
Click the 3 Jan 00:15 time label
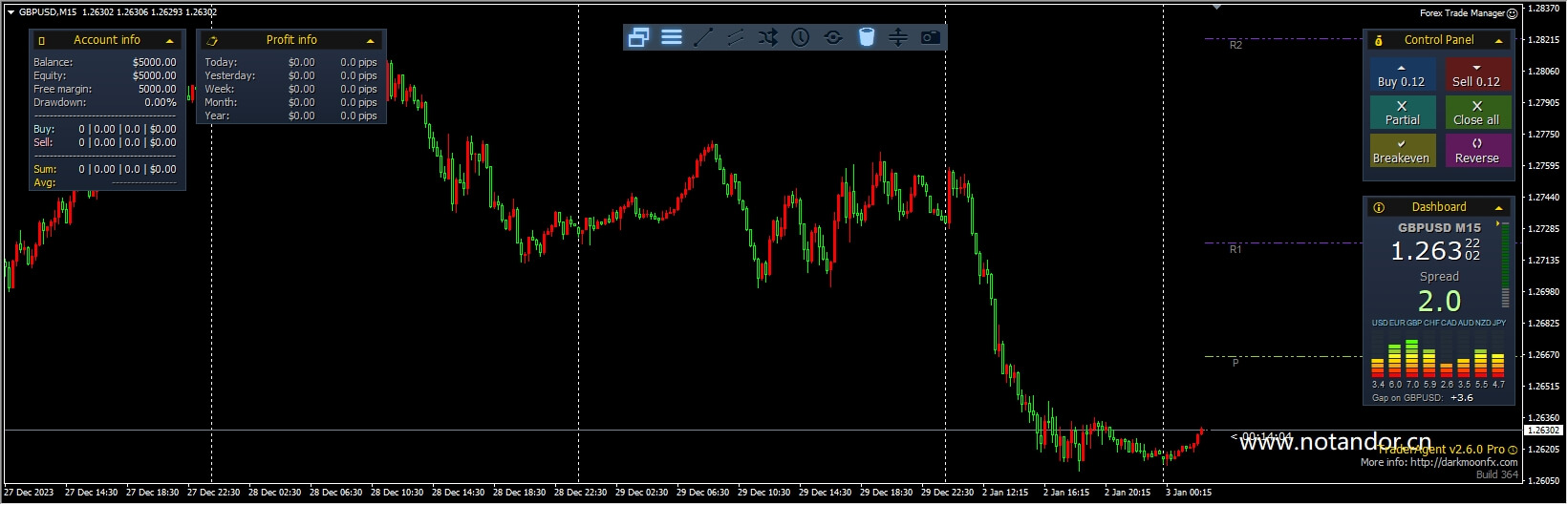click(x=1189, y=493)
